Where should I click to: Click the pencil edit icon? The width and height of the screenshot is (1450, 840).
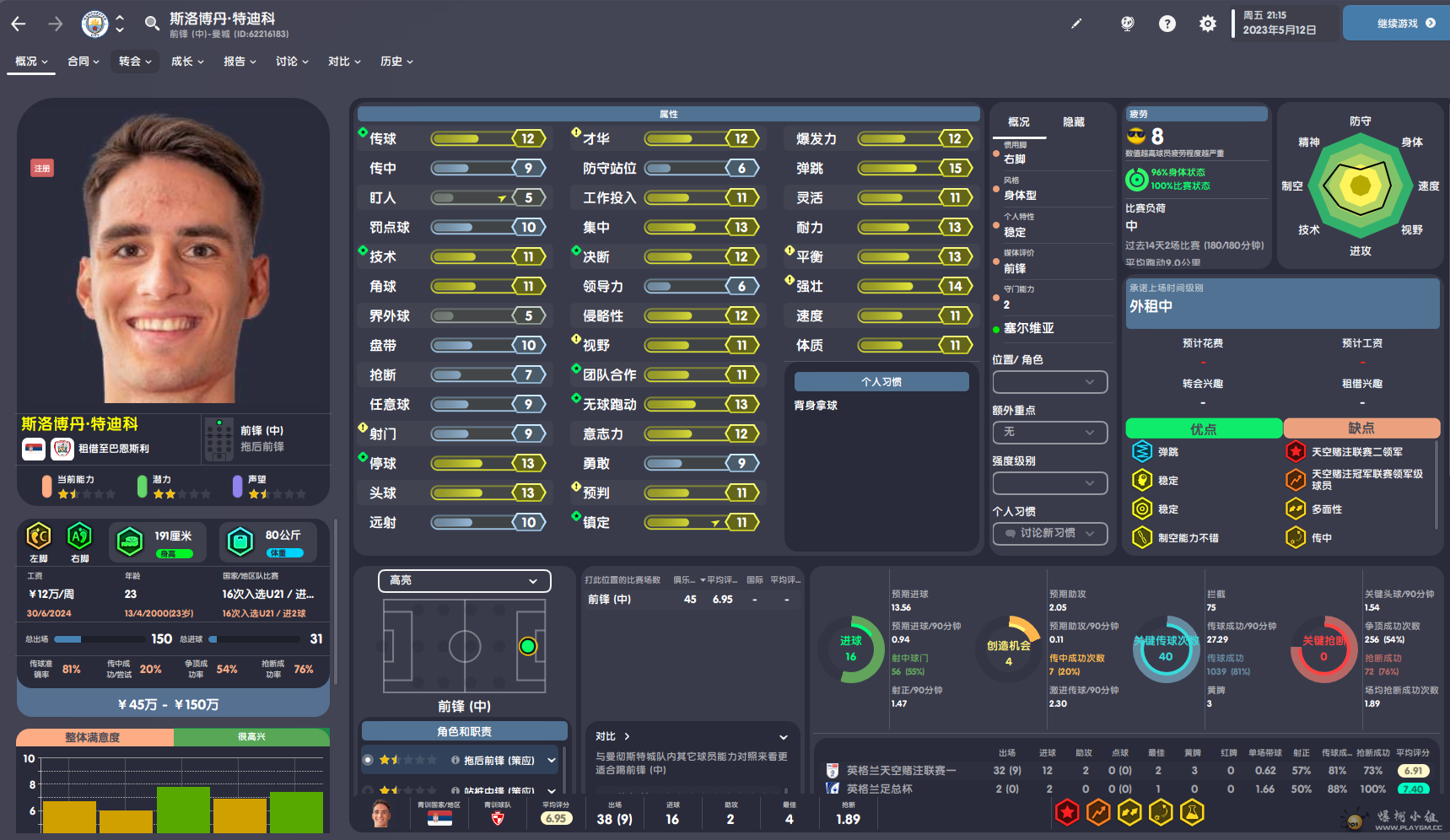coord(1076,24)
